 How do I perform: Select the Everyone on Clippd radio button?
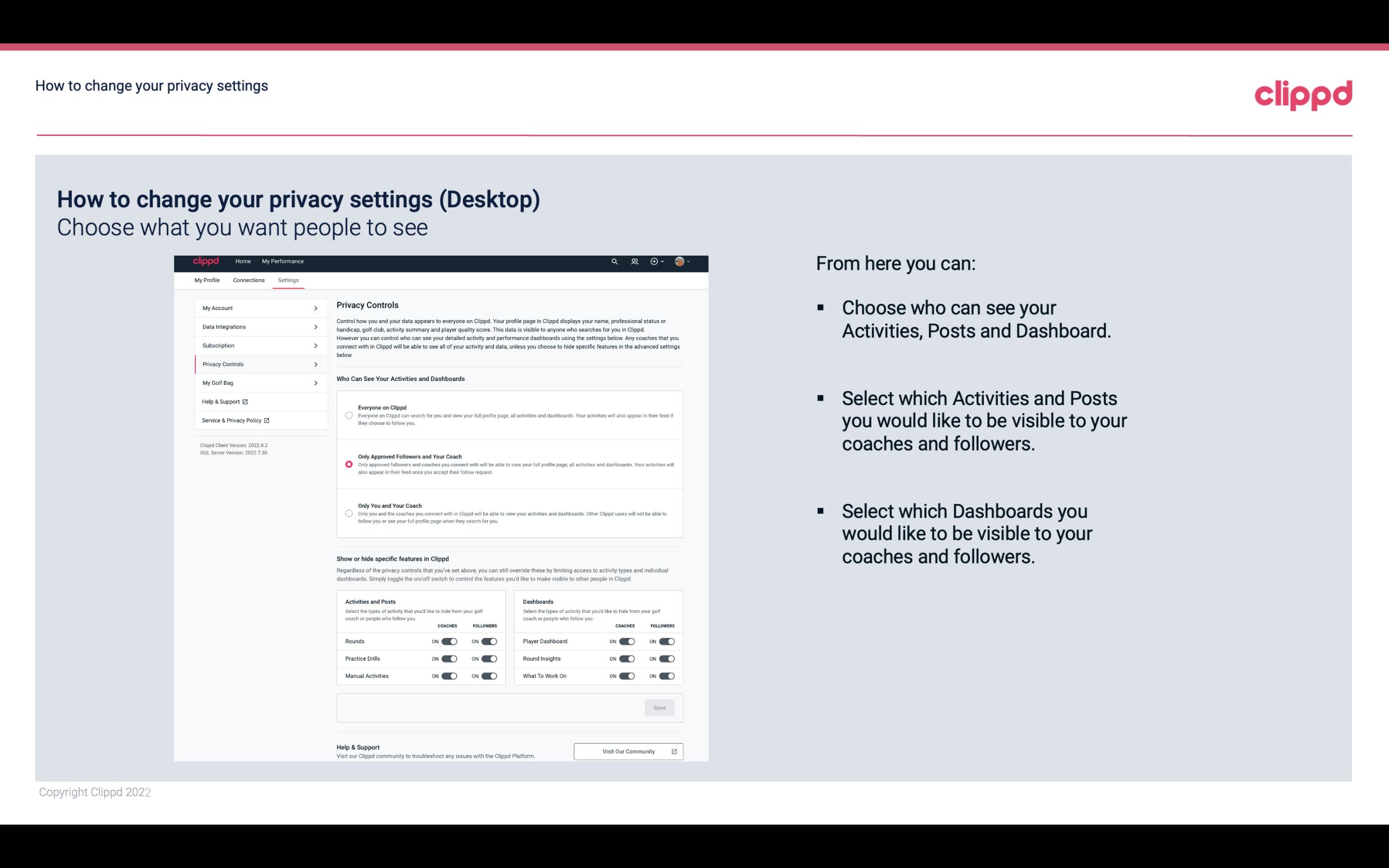[348, 415]
